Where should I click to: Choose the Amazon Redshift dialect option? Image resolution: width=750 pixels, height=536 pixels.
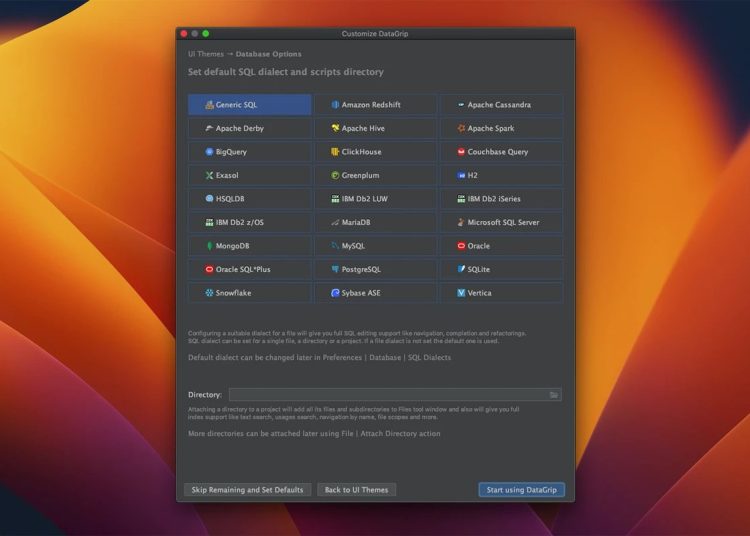pyautogui.click(x=375, y=105)
